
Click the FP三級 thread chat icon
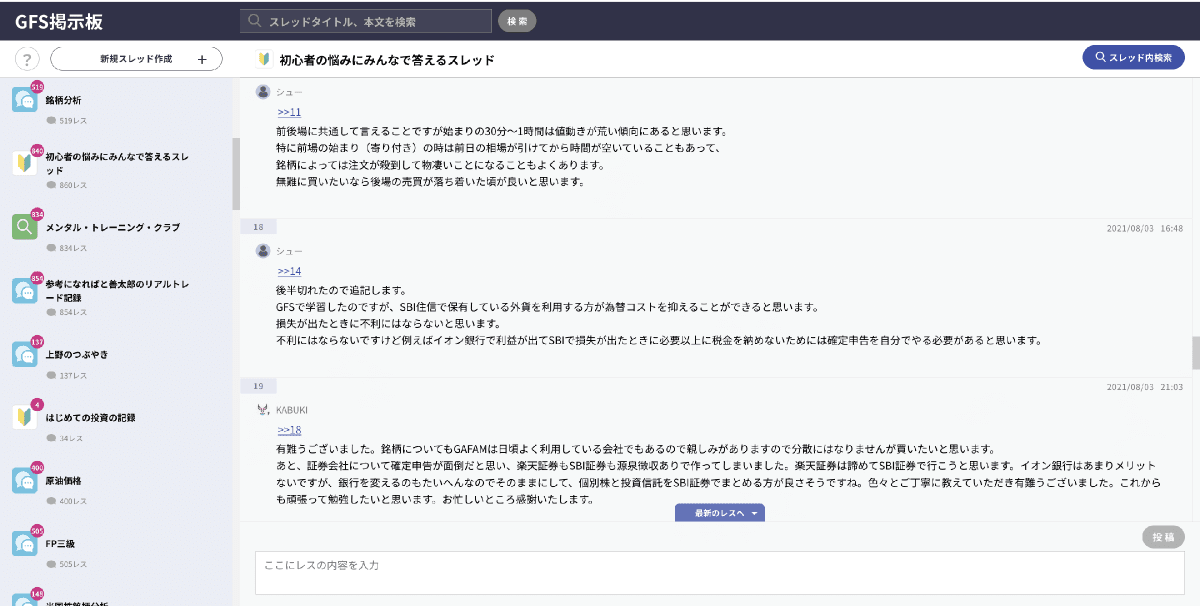[x=25, y=543]
